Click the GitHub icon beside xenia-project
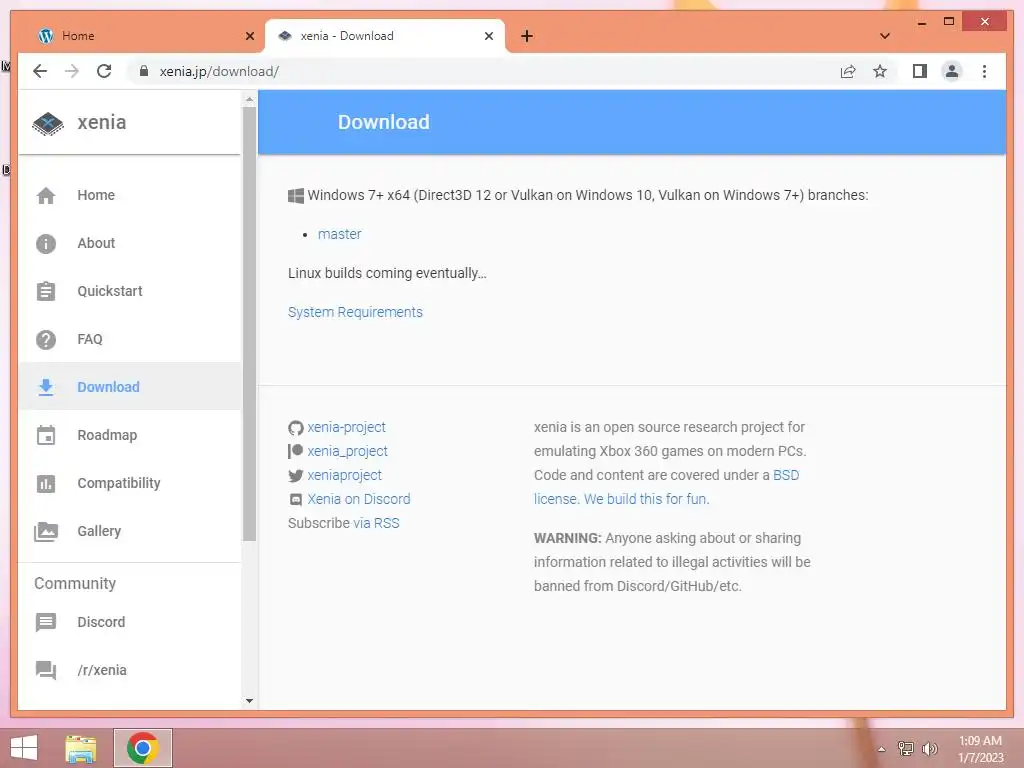The image size is (1024, 768). point(295,428)
